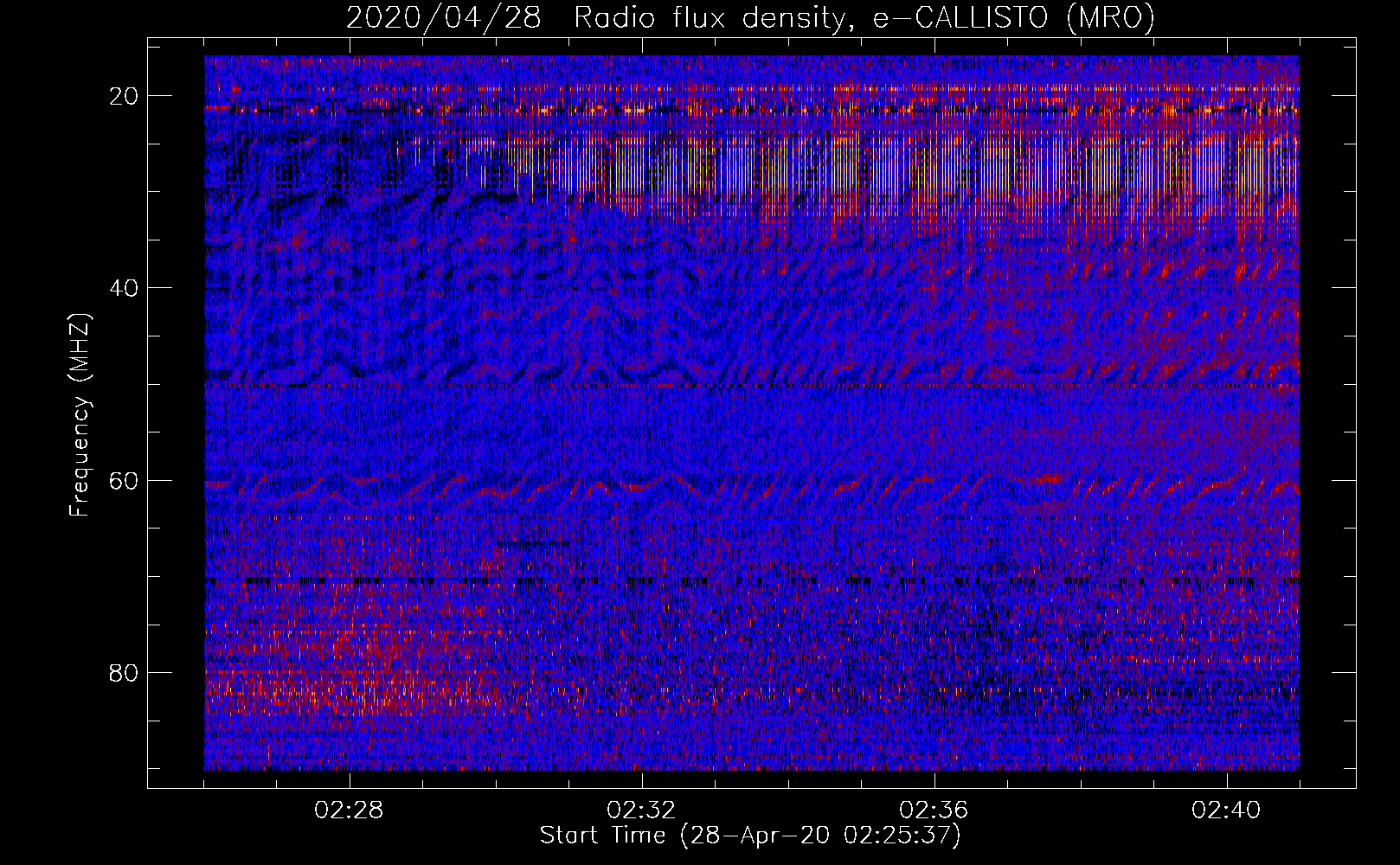Click the '02:40' time tick label
Viewport: 1400px width, 865px height.
click(x=1227, y=811)
